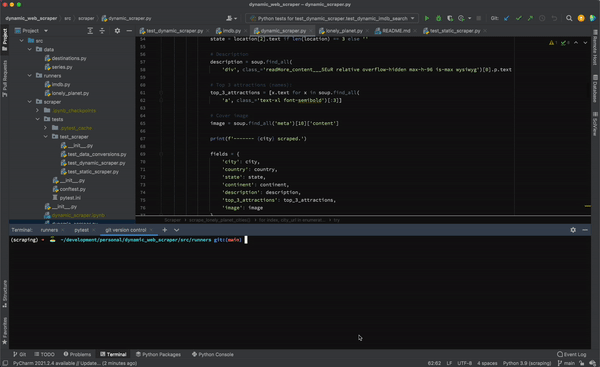Open the TODO tool window
The width and height of the screenshot is (600, 367).
44,354
